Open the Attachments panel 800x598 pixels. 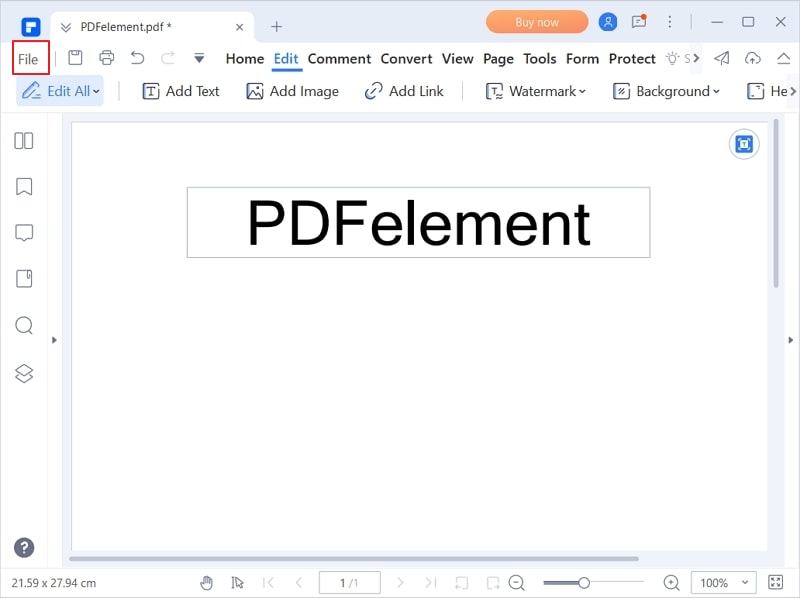pos(24,279)
